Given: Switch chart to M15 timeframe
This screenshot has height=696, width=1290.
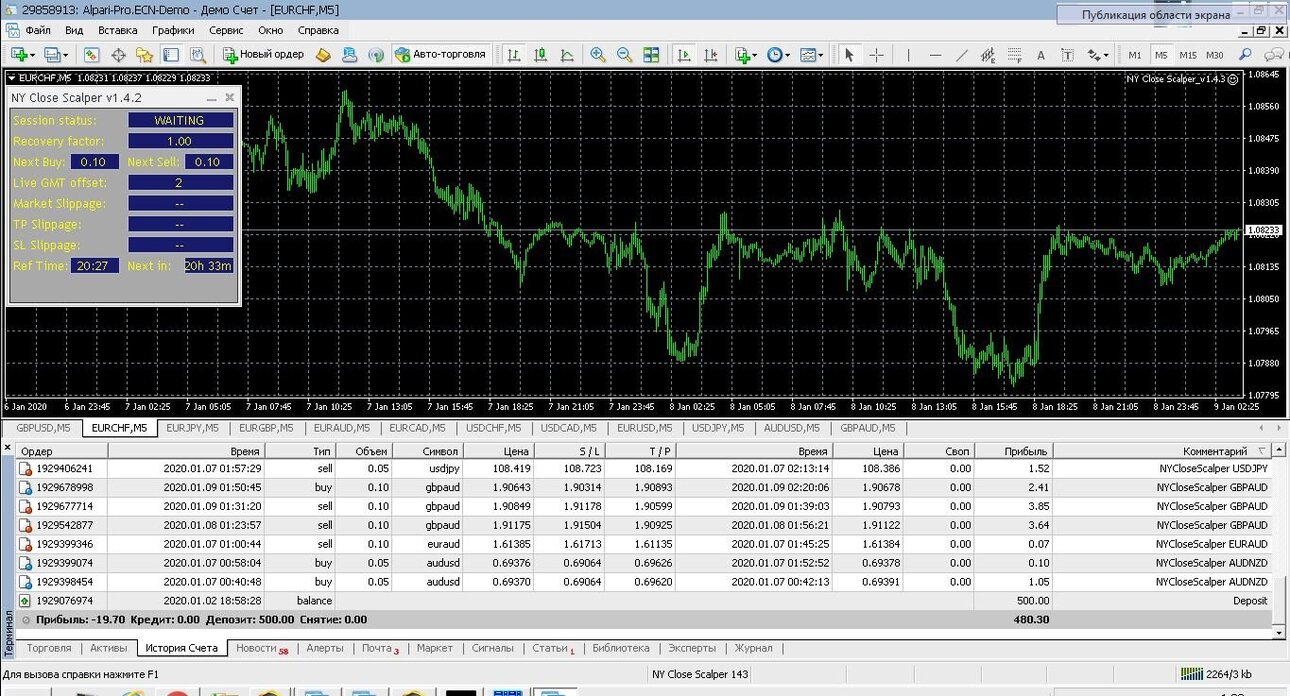Looking at the screenshot, I should click(1187, 55).
